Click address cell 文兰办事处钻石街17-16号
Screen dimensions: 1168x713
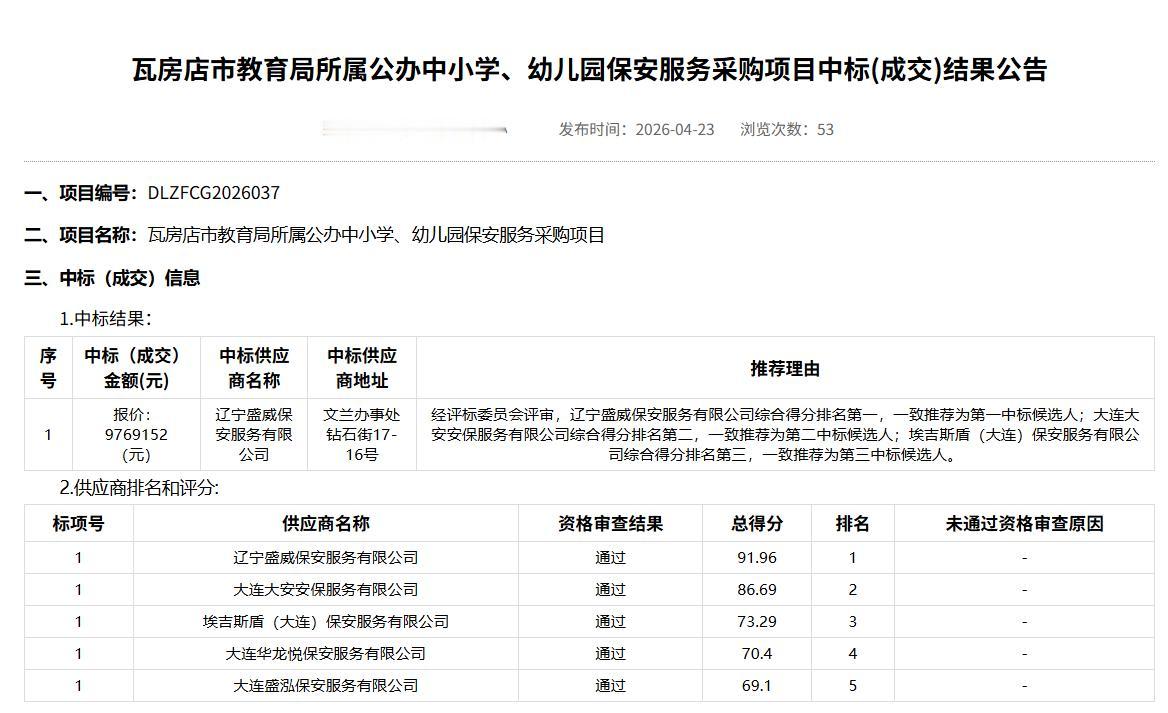click(362, 434)
